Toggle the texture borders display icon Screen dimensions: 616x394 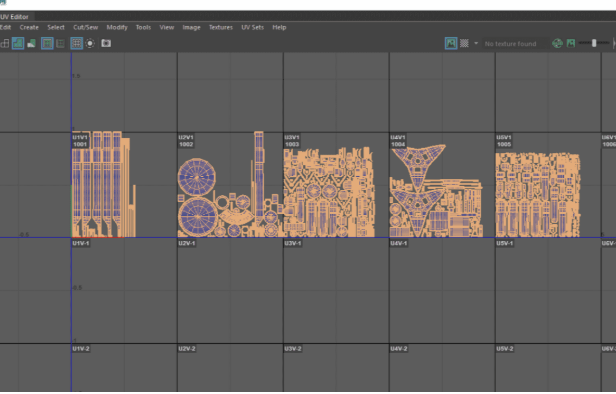click(47, 43)
